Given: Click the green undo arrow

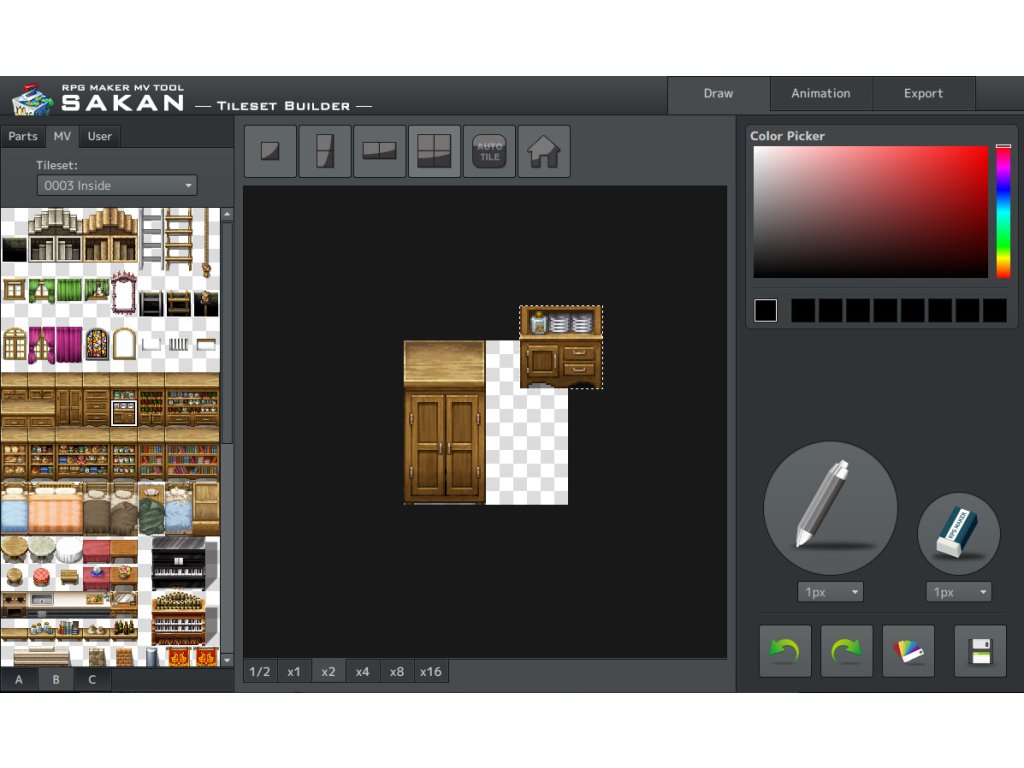Looking at the screenshot, I should click(785, 650).
